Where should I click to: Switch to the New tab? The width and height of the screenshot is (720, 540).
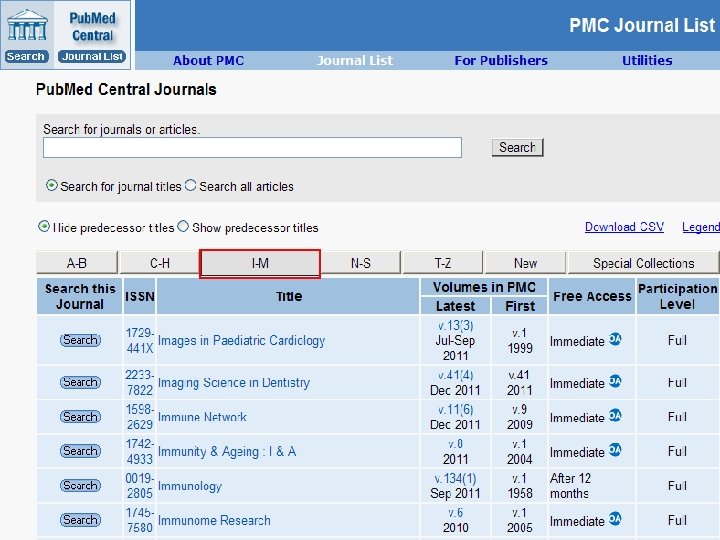tap(525, 263)
